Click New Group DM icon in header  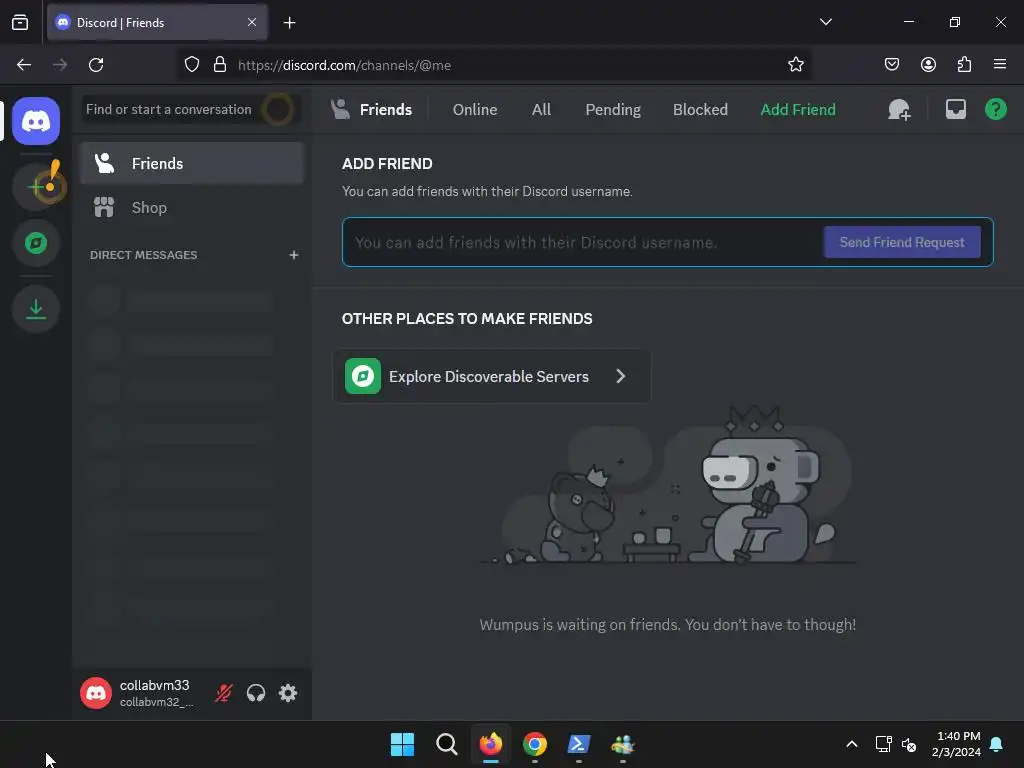point(899,110)
